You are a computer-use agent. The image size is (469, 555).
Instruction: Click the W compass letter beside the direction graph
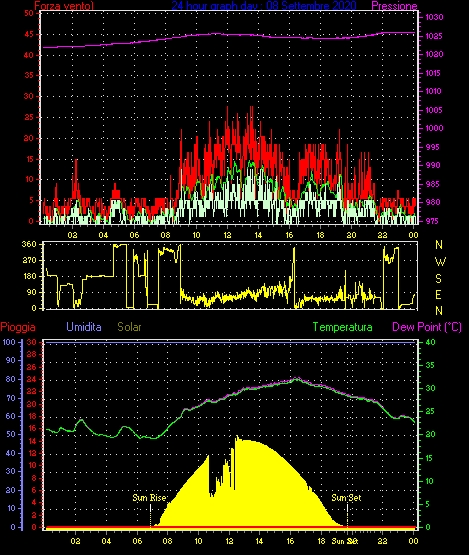[440, 262]
